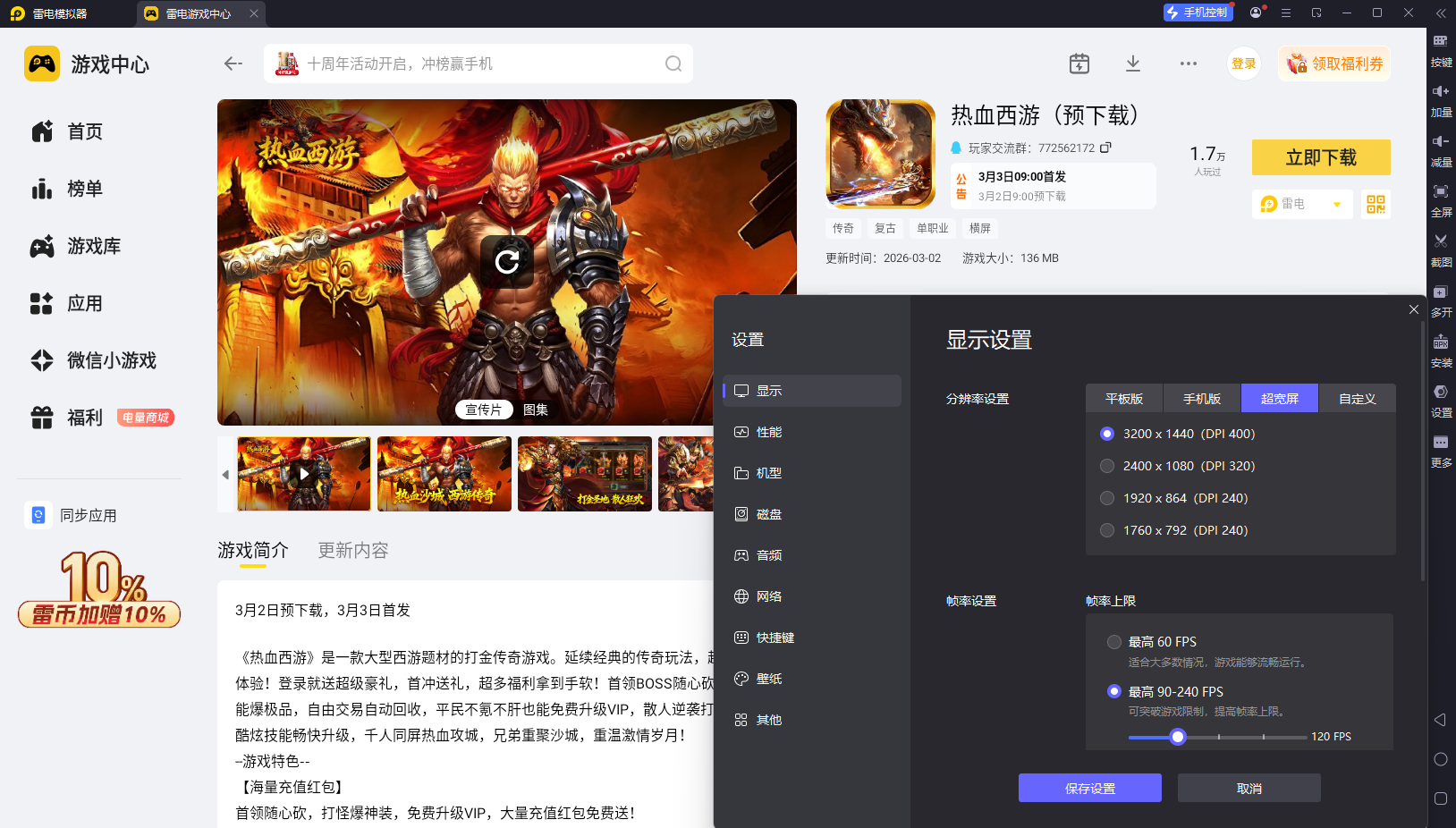Switch to the 雷电模拟器 title tab
The image size is (1456, 828).
50,13
